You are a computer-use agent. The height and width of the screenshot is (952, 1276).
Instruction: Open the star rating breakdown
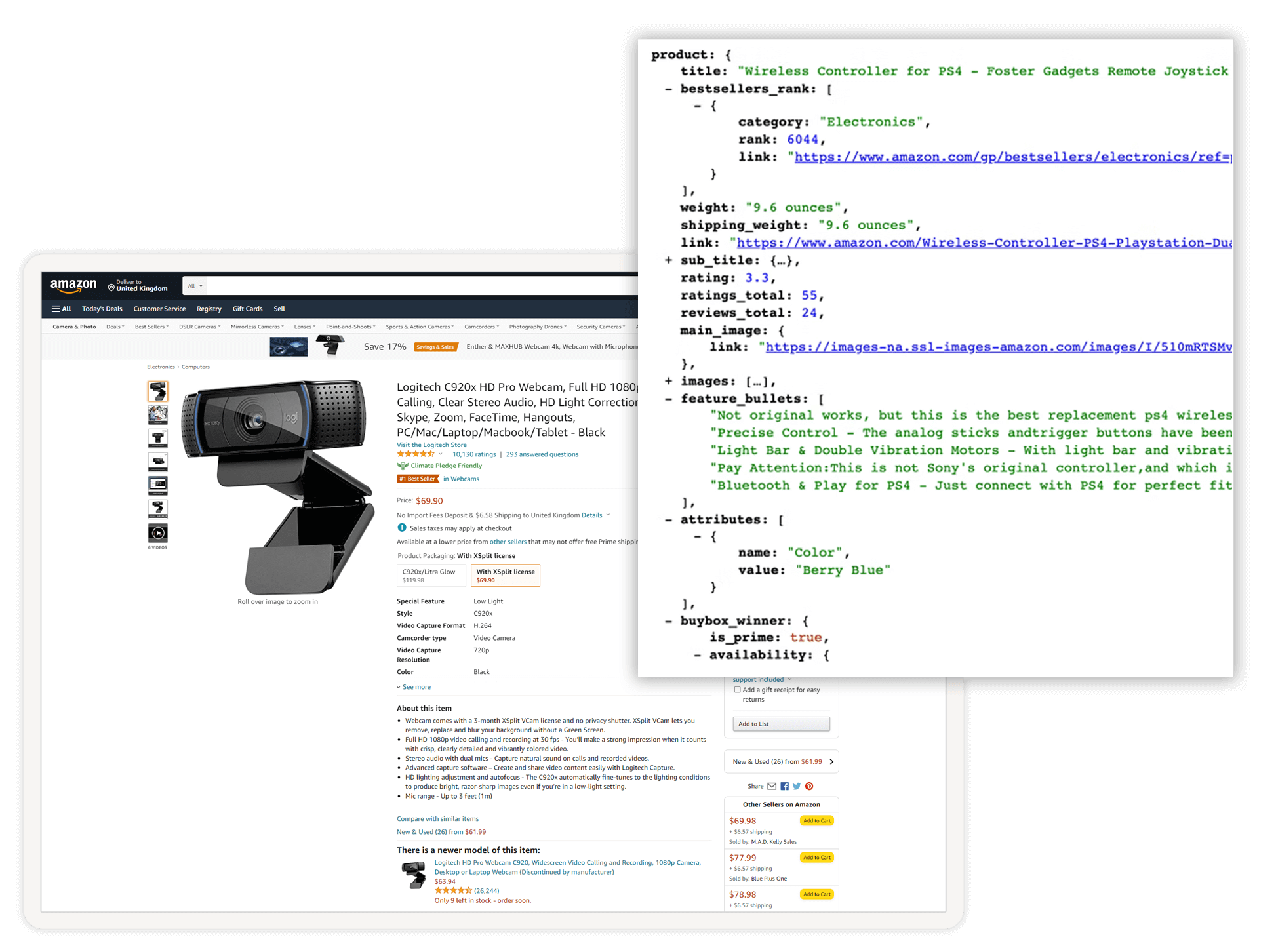[420, 454]
